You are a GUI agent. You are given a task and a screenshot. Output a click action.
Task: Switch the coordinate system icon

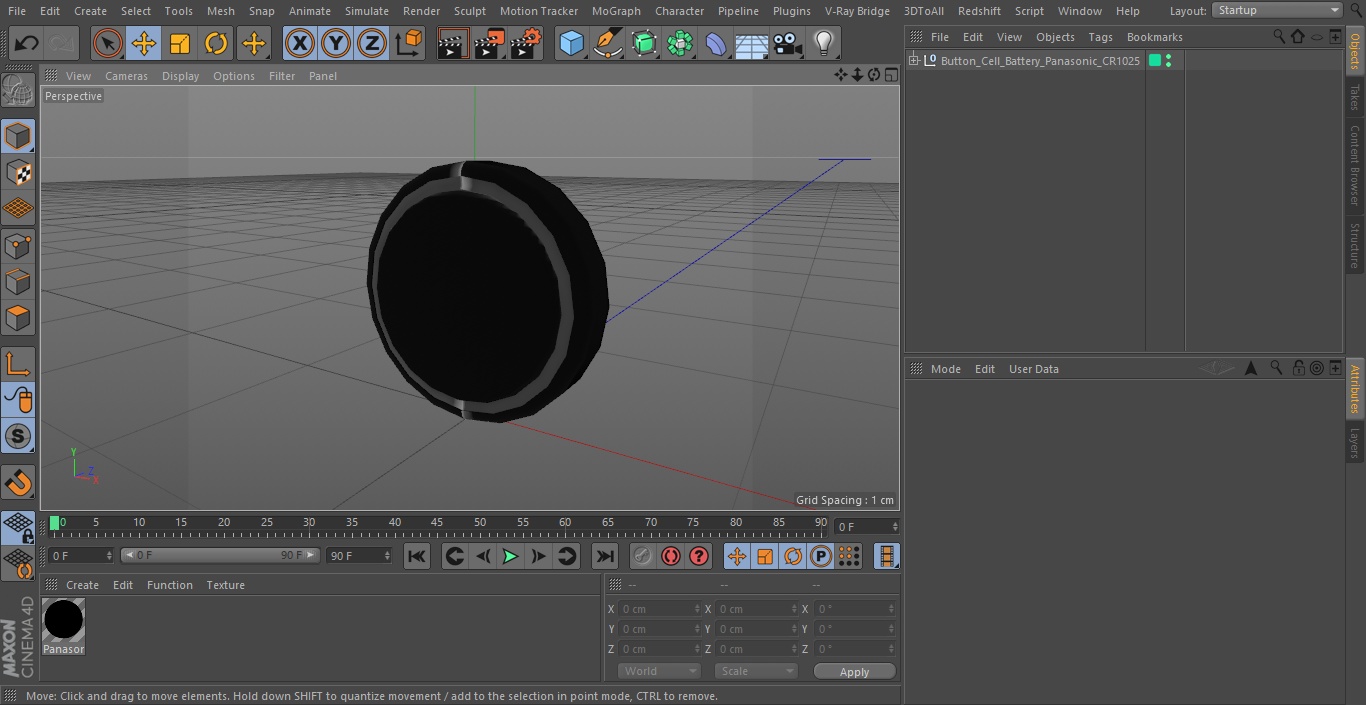[408, 43]
